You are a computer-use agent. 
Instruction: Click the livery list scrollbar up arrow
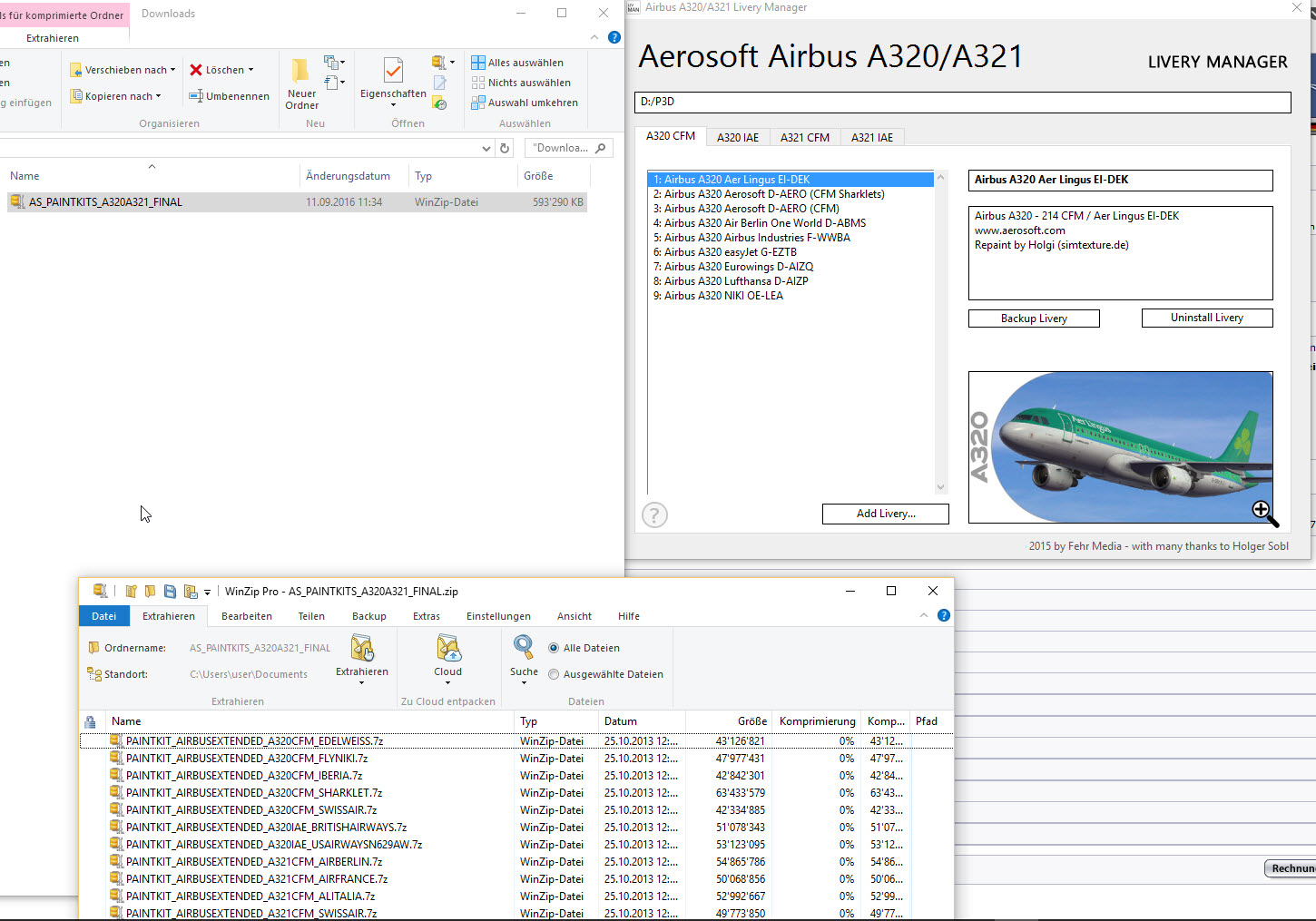(x=941, y=178)
